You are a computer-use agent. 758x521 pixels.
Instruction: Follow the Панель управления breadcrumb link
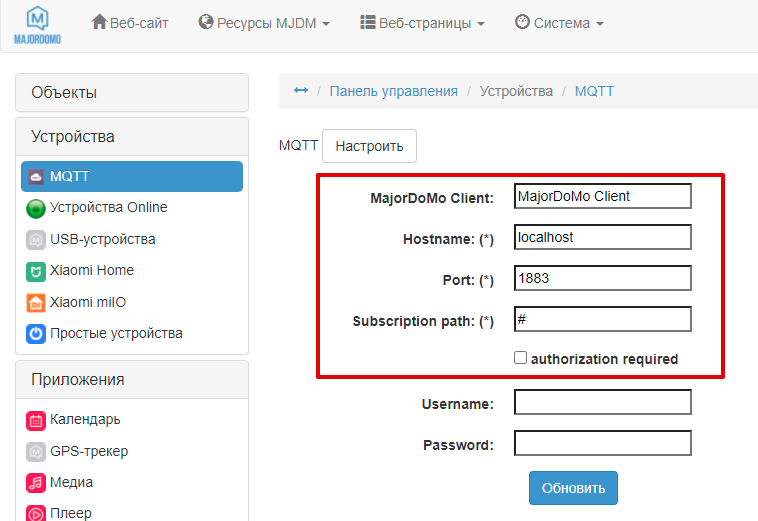tap(393, 91)
